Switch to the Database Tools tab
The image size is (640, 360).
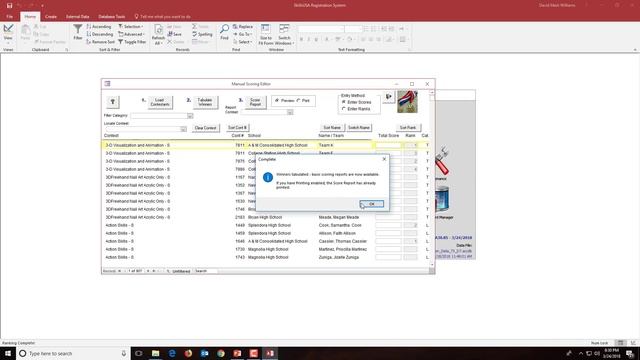(x=111, y=17)
